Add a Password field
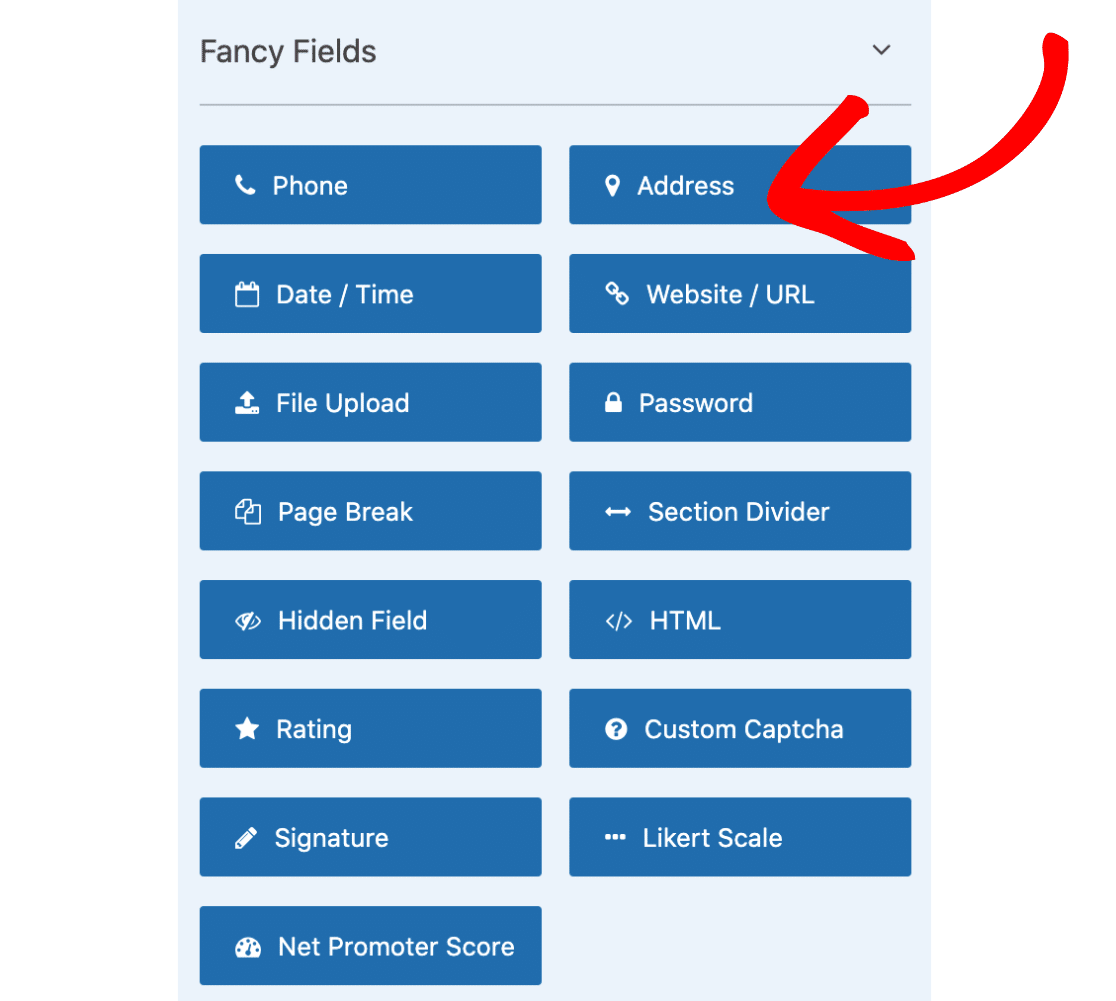 click(x=740, y=402)
